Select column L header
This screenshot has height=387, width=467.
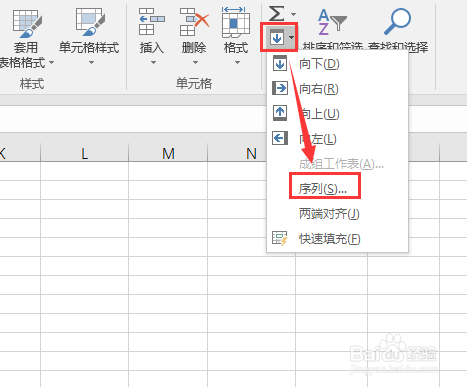click(x=85, y=153)
